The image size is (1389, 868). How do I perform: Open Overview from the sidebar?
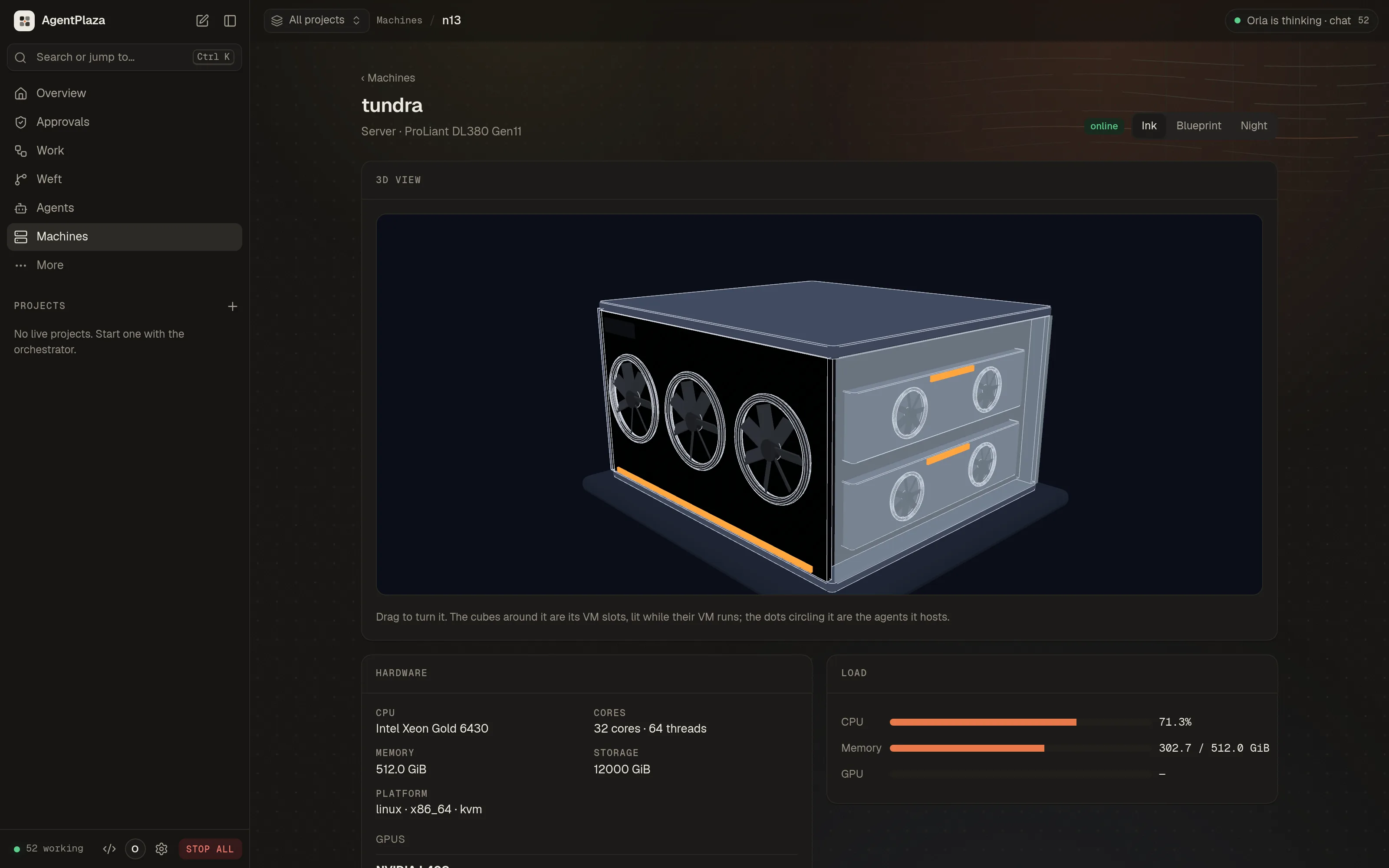125,93
